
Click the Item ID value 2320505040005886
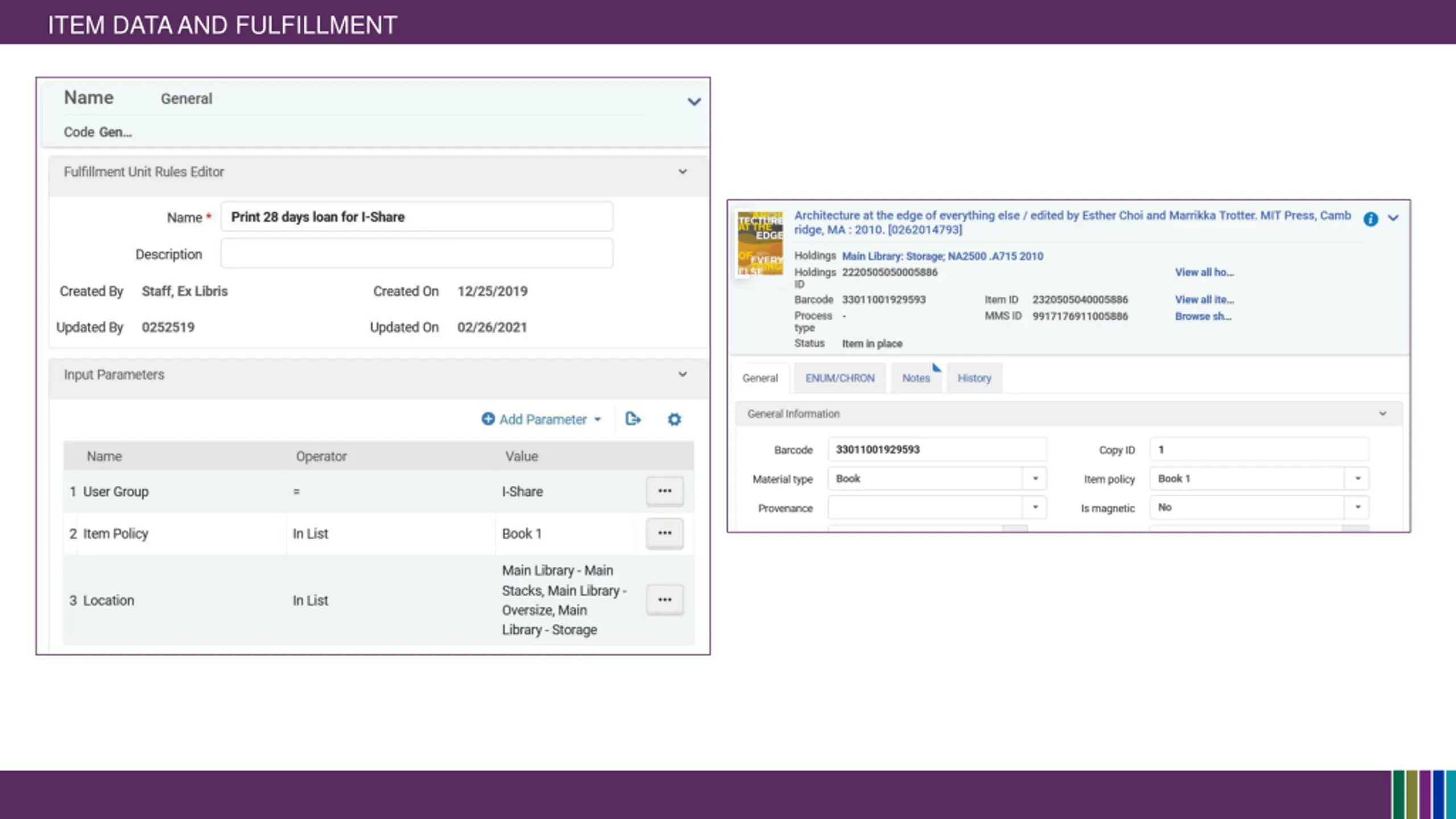[1080, 299]
